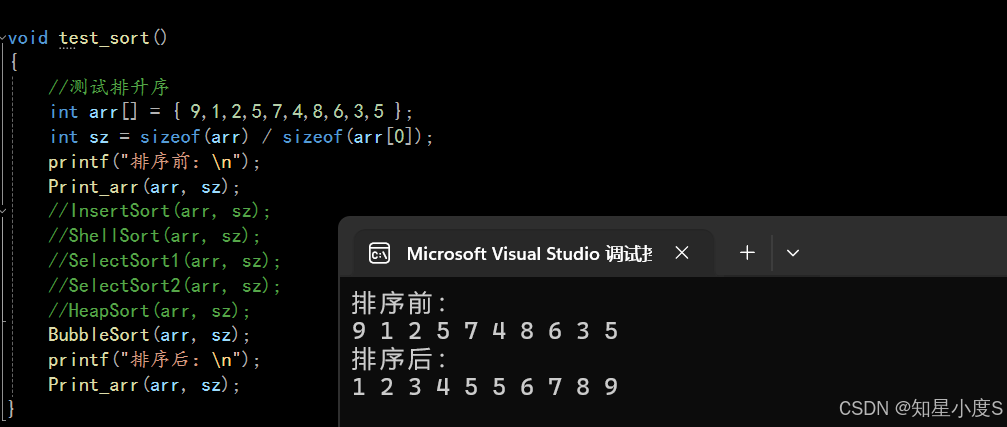Viewport: 1007px width, 427px height.
Task: Open the terminal tab dropdown chevron
Action: pyautogui.click(x=793, y=253)
